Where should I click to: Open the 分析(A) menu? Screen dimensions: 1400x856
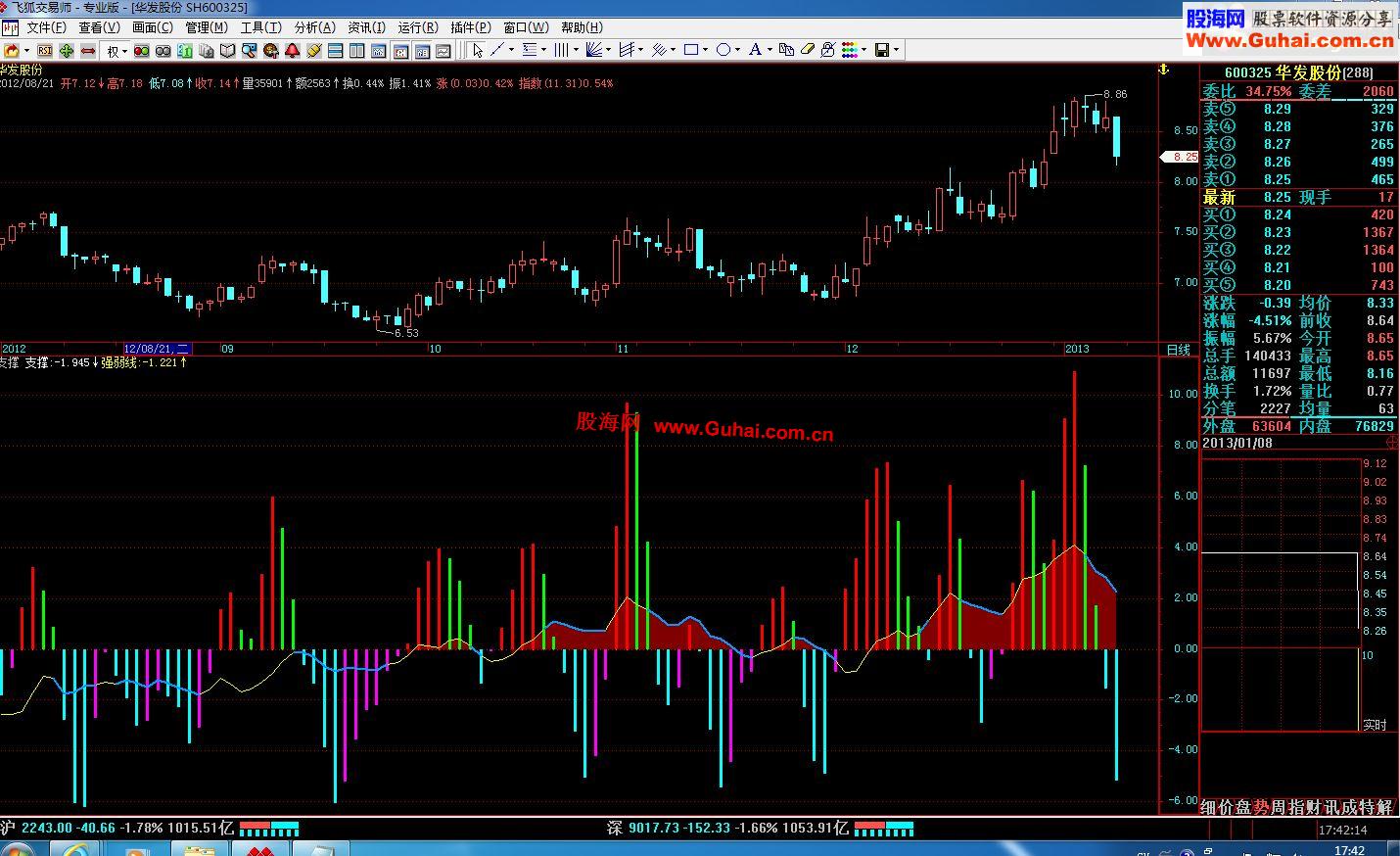314,27
